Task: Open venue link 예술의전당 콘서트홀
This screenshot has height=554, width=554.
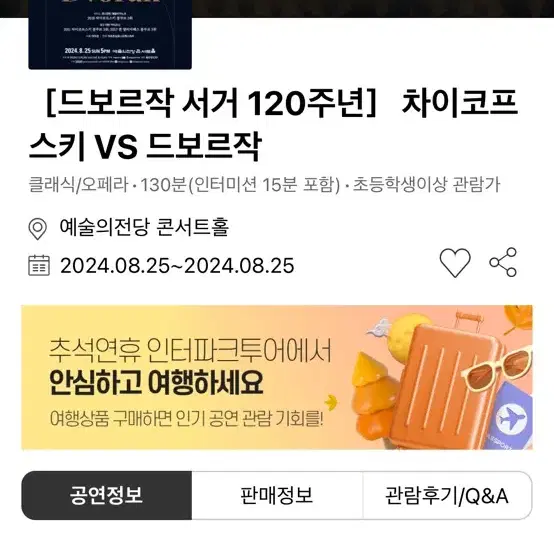Action: (x=144, y=227)
